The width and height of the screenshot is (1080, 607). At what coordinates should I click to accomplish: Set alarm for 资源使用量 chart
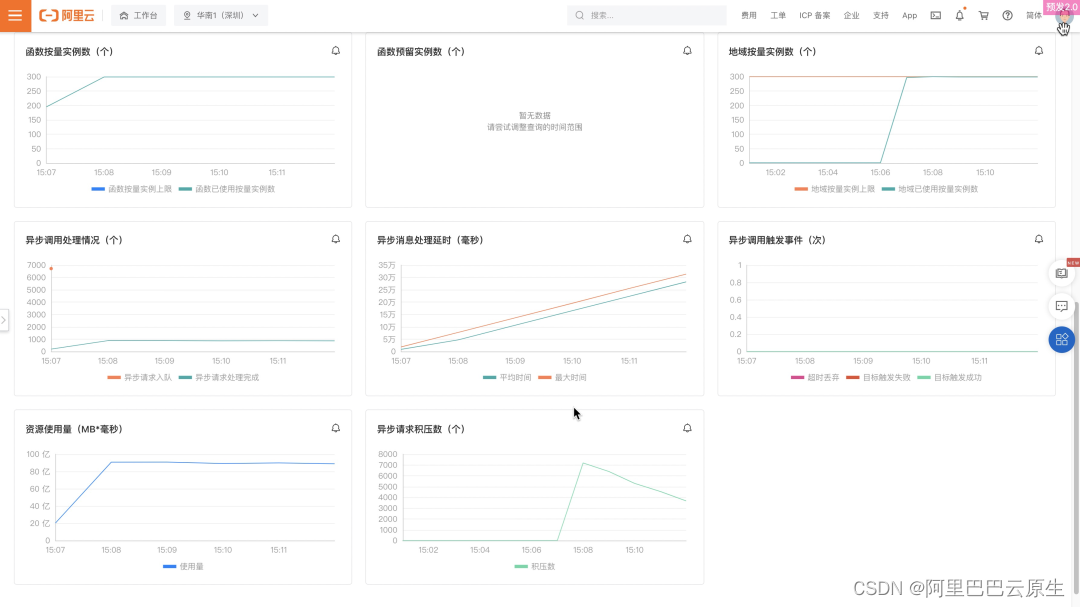335,428
